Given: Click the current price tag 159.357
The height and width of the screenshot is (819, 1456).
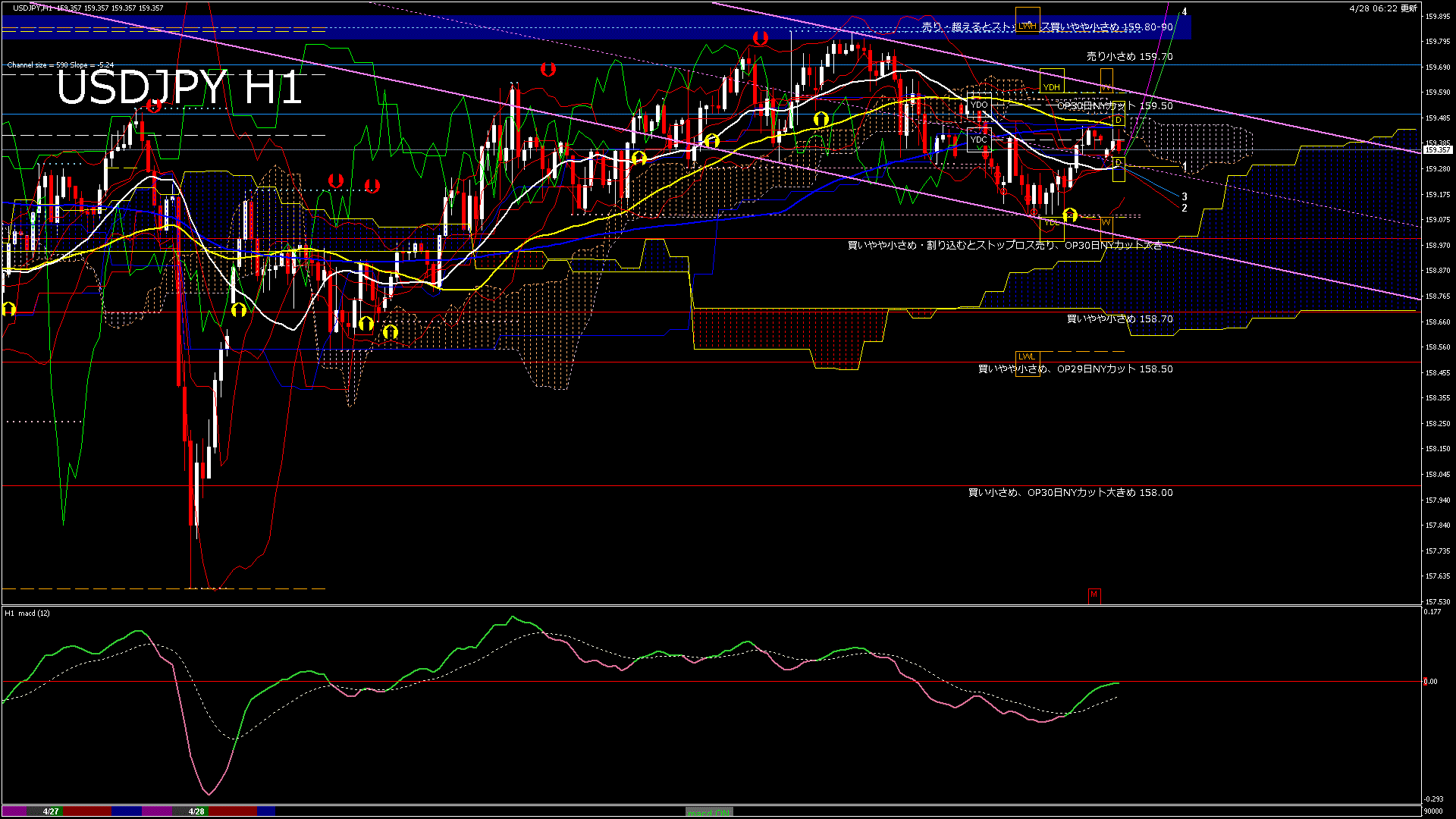Looking at the screenshot, I should [1437, 150].
